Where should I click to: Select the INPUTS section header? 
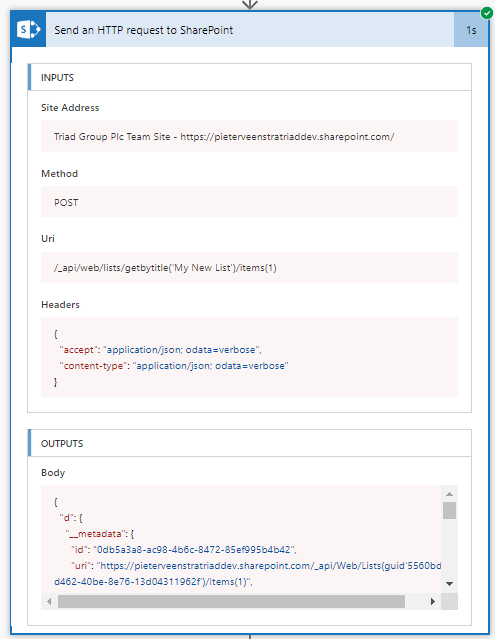249,77
